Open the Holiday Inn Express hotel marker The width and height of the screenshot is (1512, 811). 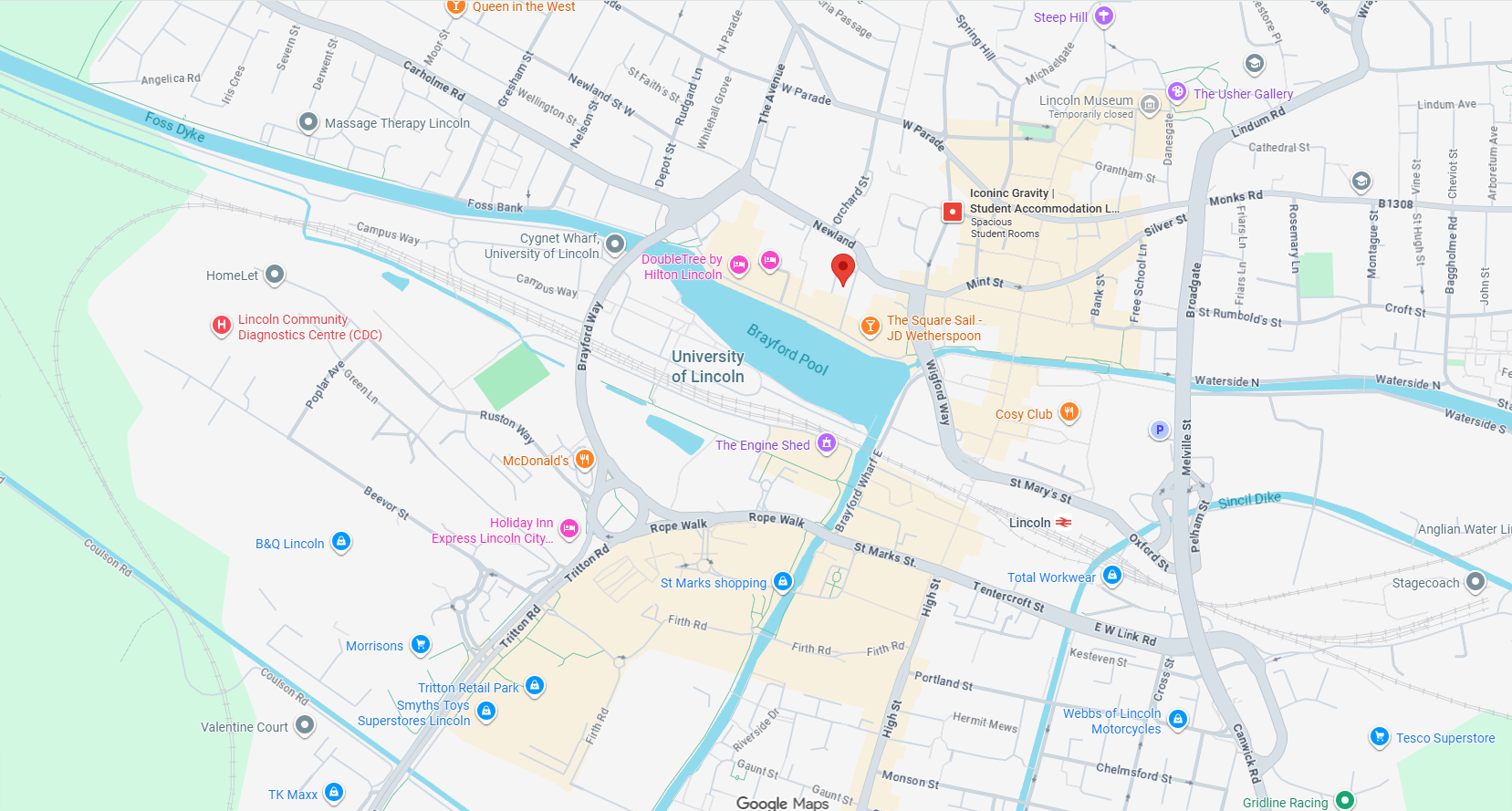point(569,528)
